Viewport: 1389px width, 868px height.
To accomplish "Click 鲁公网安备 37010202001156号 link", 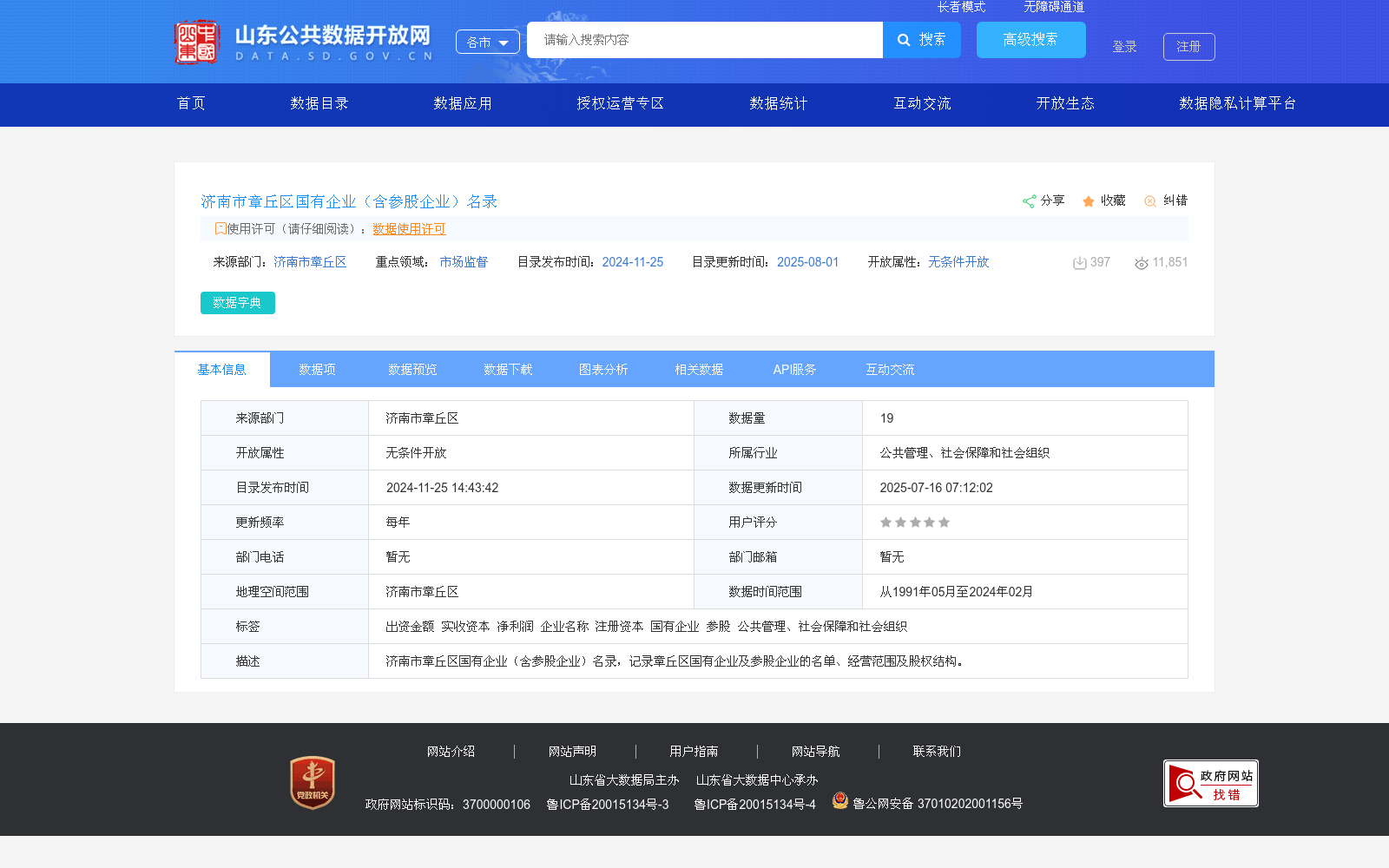I will [938, 804].
